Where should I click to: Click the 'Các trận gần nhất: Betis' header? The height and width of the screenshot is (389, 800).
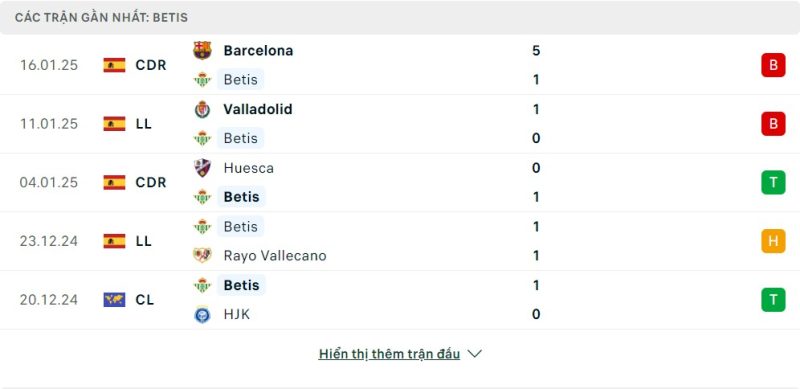point(101,17)
